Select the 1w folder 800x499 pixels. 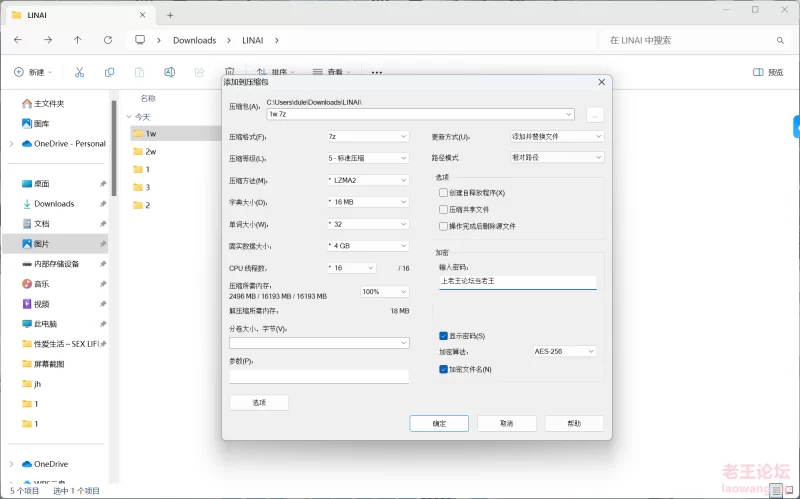coord(176,133)
